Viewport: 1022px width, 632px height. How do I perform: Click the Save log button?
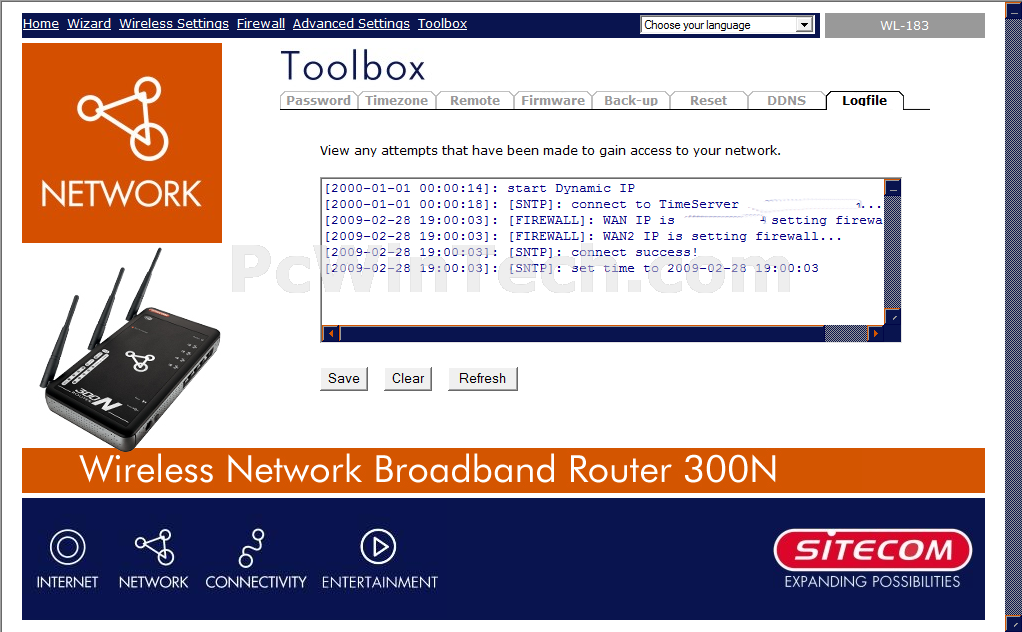click(x=343, y=379)
